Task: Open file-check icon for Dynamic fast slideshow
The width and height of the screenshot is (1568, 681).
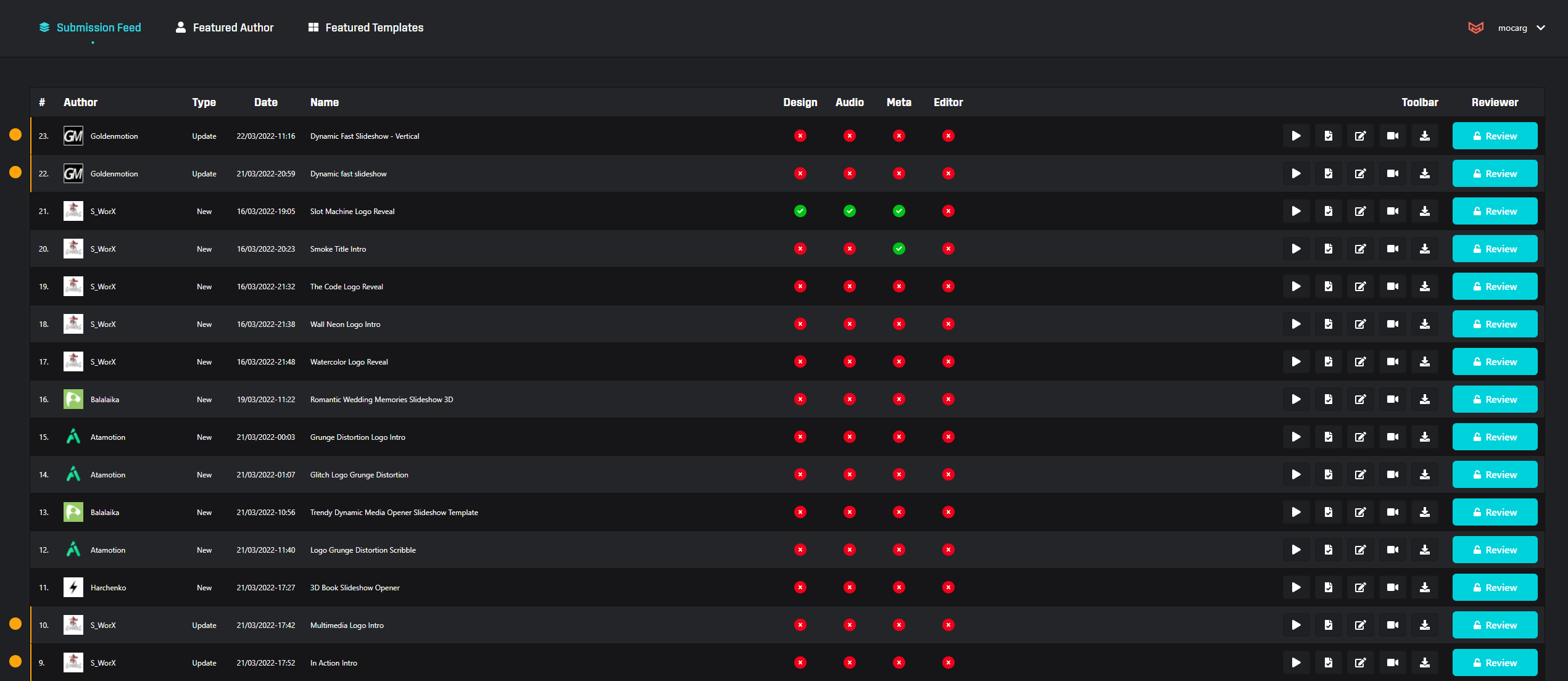Action: pyautogui.click(x=1328, y=173)
